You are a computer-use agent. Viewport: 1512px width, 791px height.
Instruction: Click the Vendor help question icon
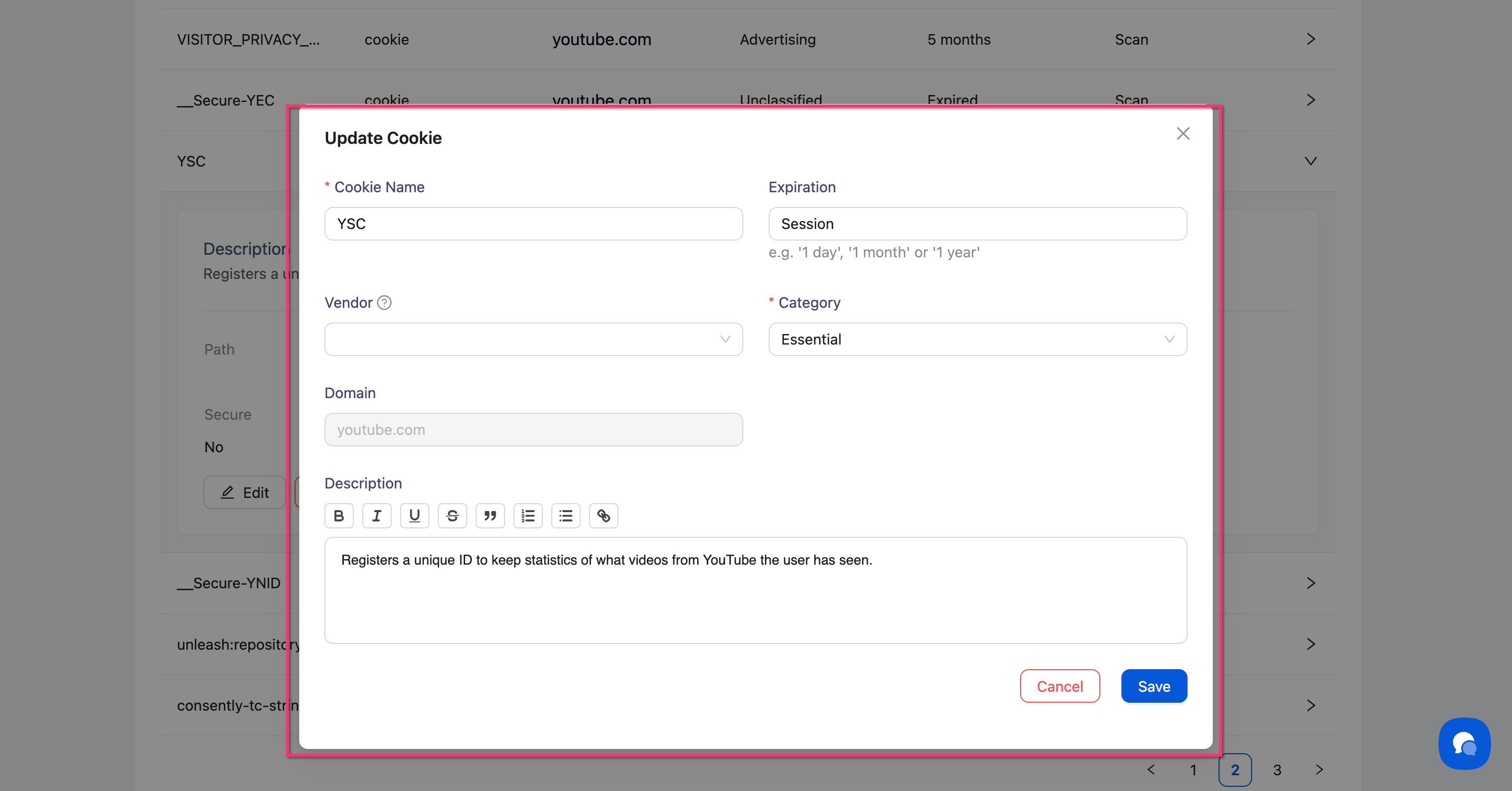384,303
